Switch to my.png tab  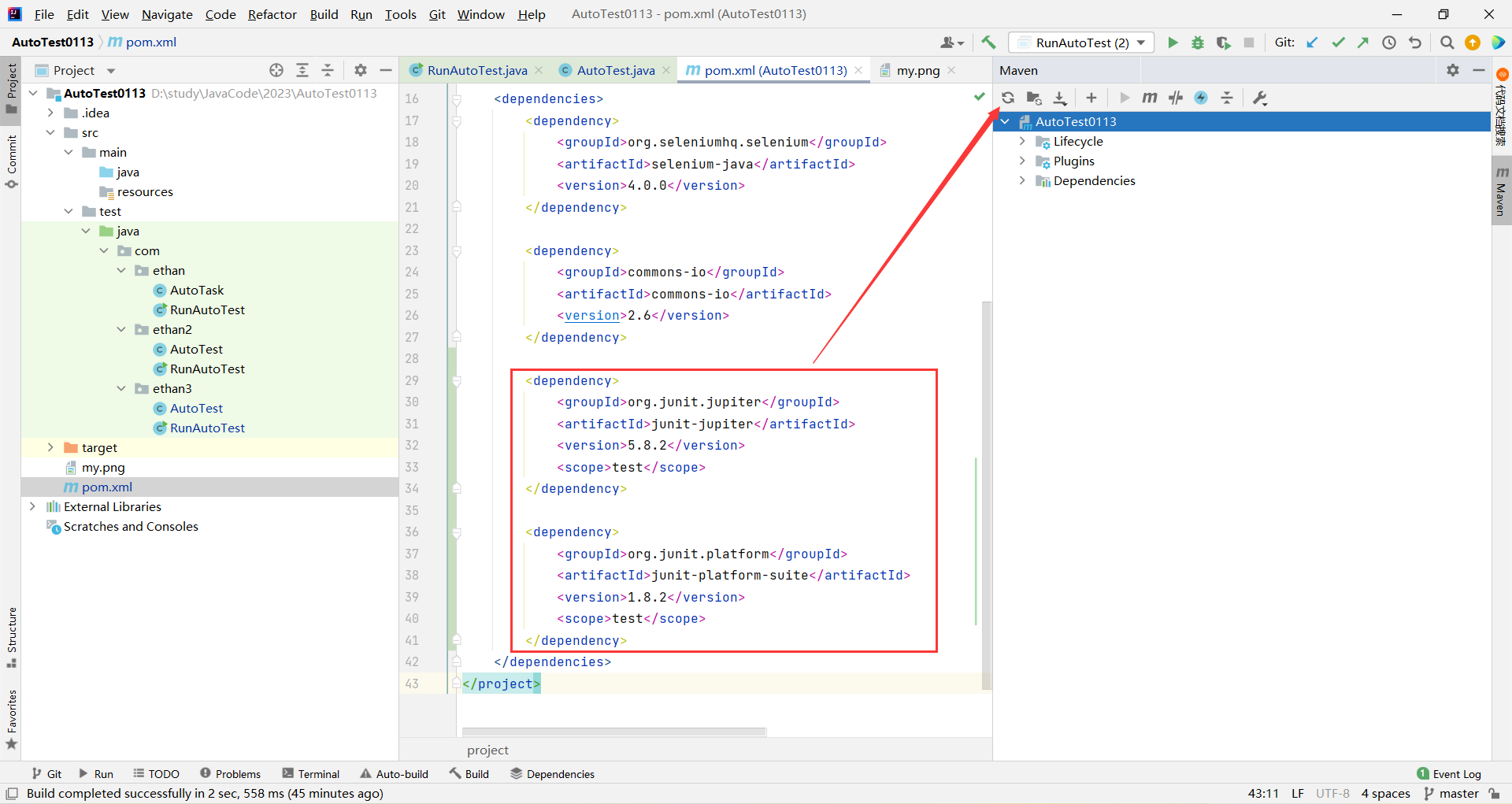pos(917,70)
